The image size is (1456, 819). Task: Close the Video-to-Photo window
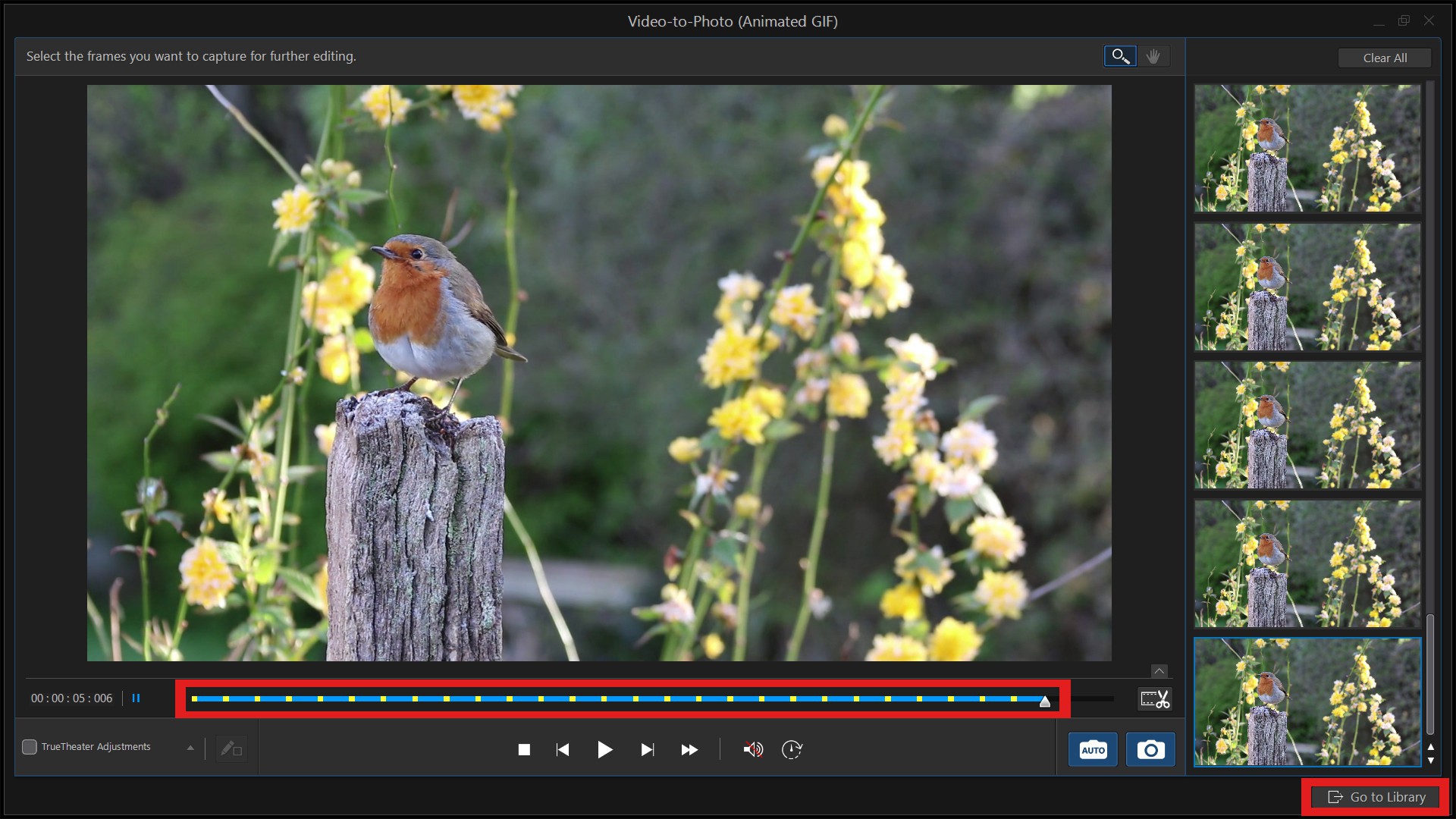coord(1429,21)
